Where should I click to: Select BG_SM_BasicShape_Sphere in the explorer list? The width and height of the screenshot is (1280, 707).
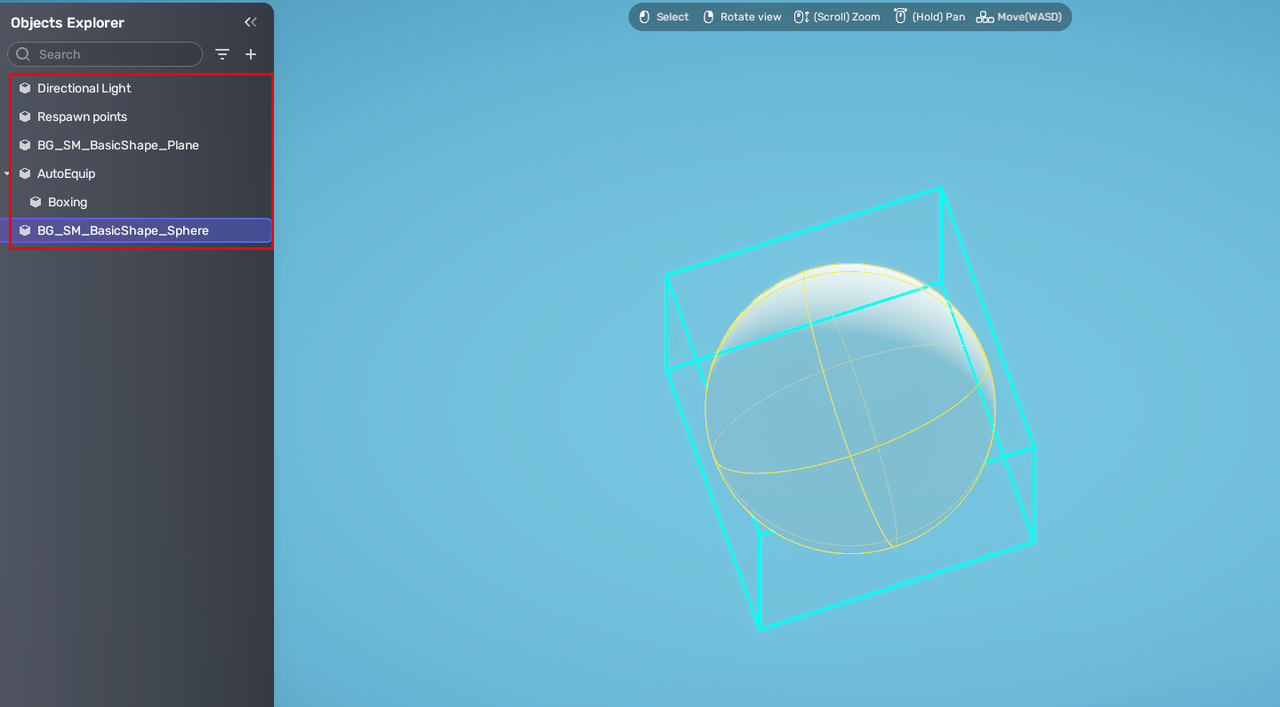click(123, 231)
